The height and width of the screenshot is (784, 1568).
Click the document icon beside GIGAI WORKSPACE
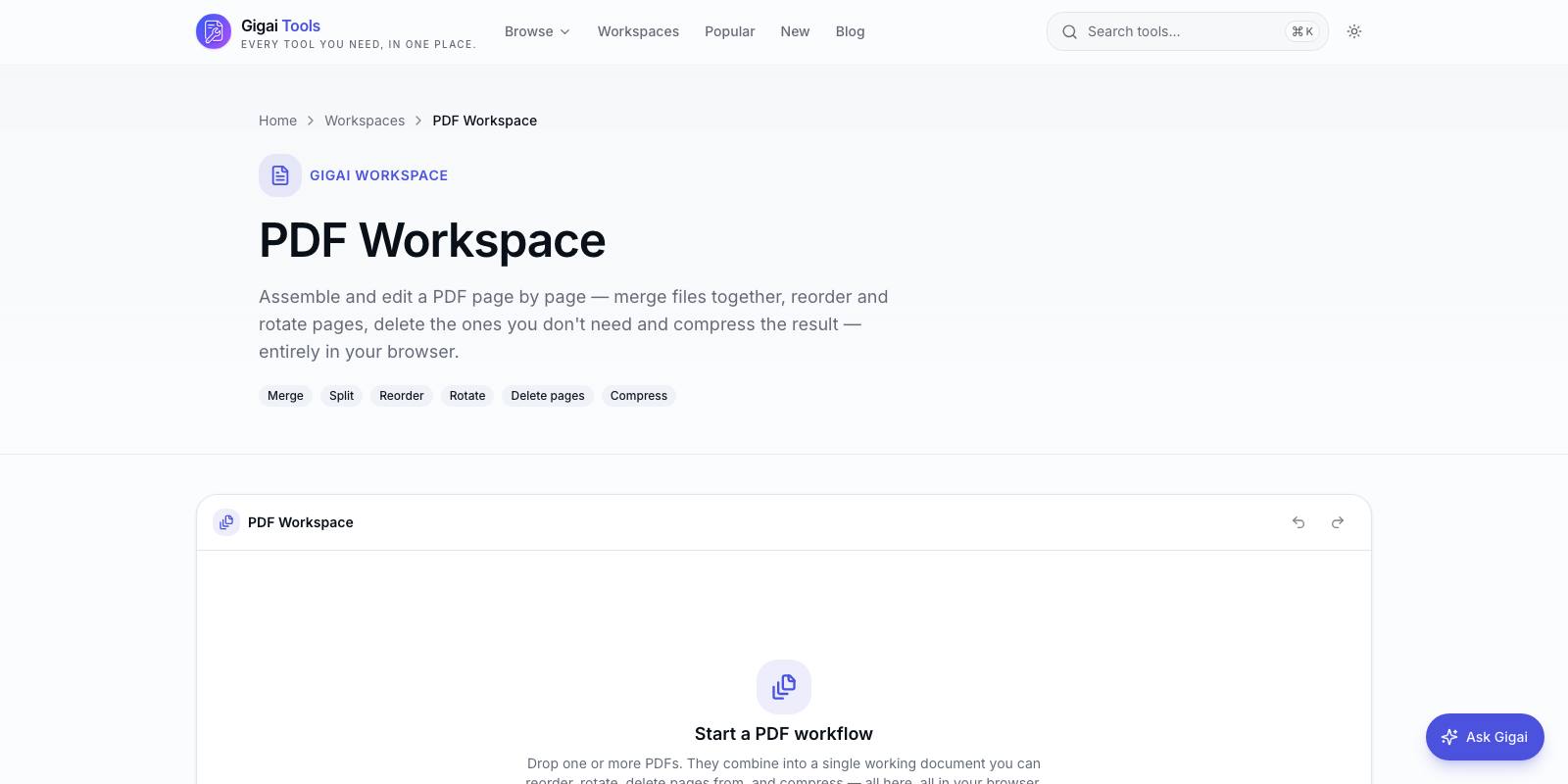pos(280,175)
